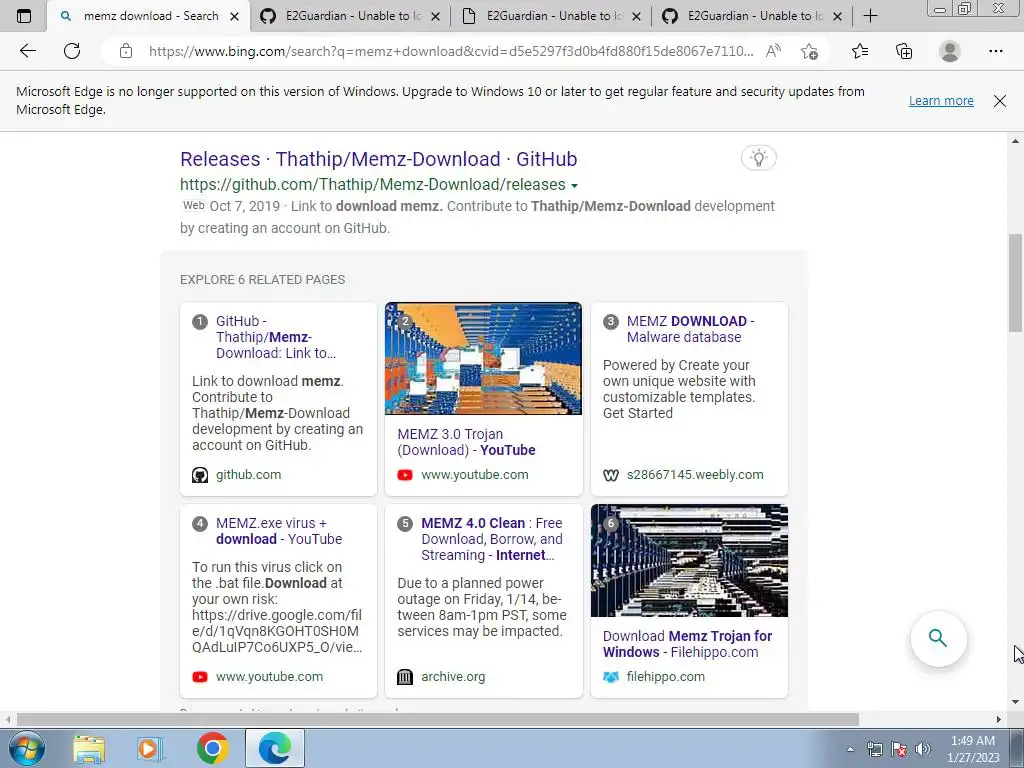Close the last E2Guardian tab

tap(838, 16)
